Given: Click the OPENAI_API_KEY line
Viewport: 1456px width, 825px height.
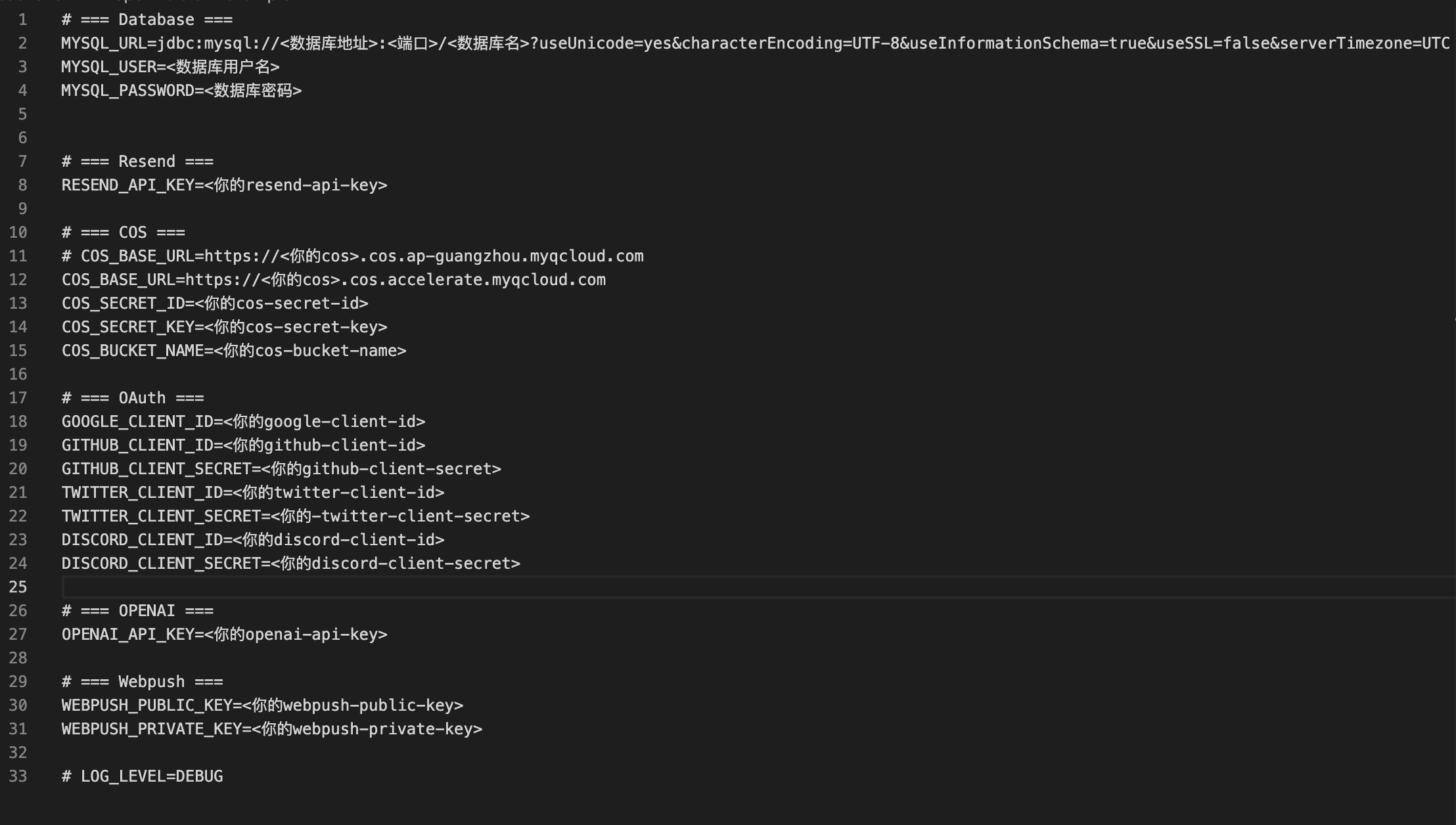Looking at the screenshot, I should [x=225, y=635].
